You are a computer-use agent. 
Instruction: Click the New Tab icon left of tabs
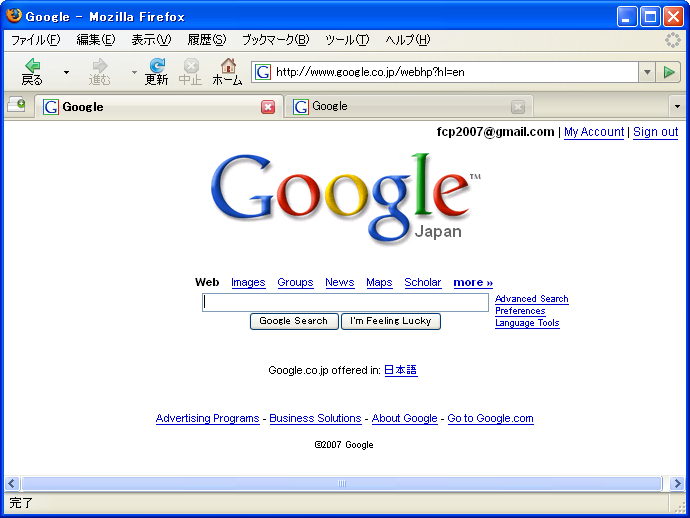pyautogui.click(x=17, y=104)
